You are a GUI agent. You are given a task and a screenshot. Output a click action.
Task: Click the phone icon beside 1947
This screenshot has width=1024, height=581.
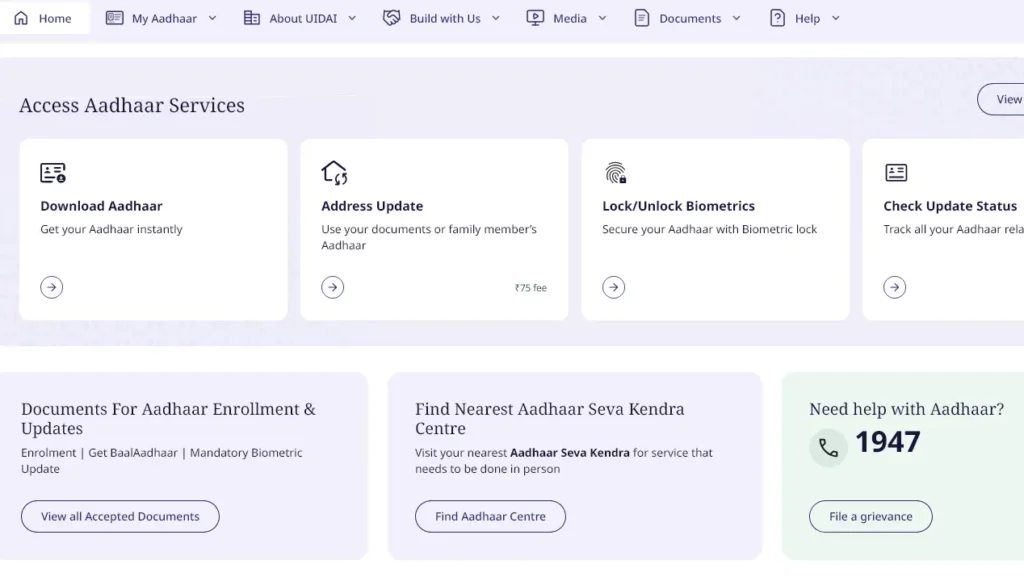[x=828, y=448]
